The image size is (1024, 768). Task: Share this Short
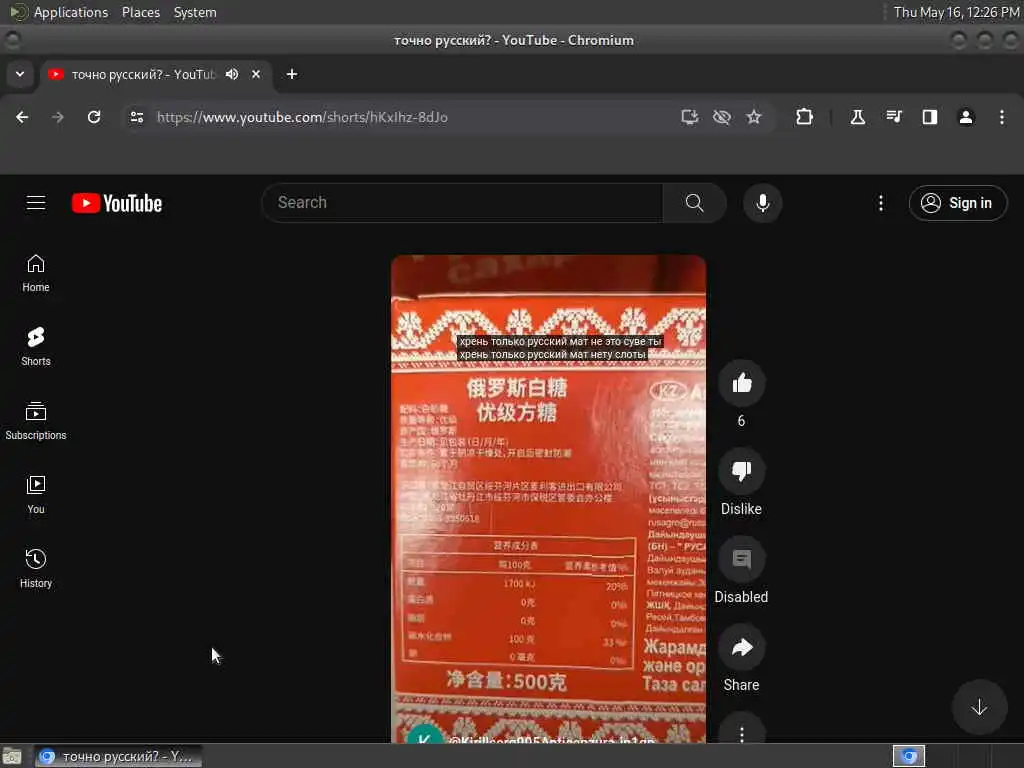(x=741, y=647)
